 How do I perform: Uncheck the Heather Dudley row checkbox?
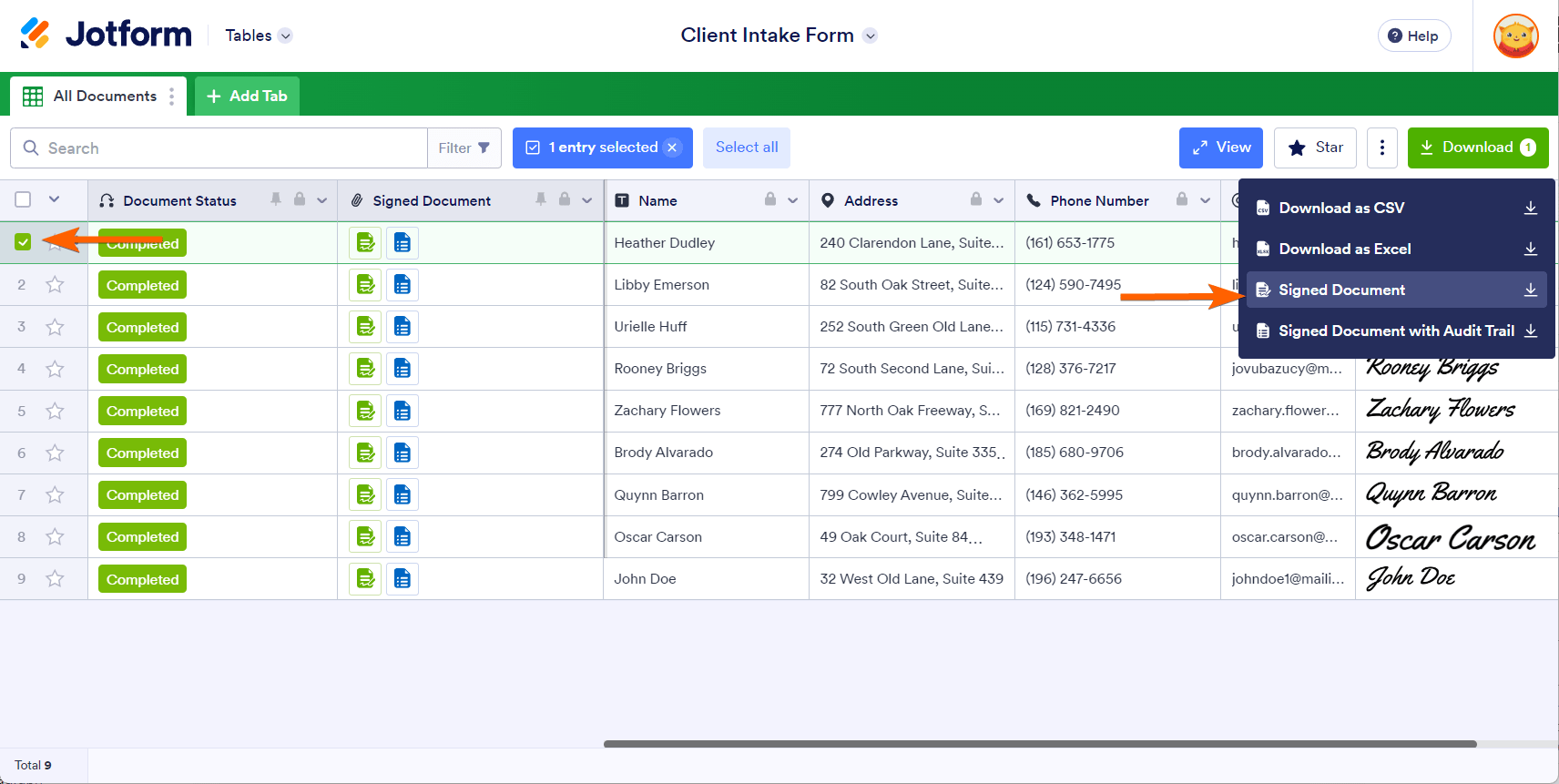(x=23, y=242)
